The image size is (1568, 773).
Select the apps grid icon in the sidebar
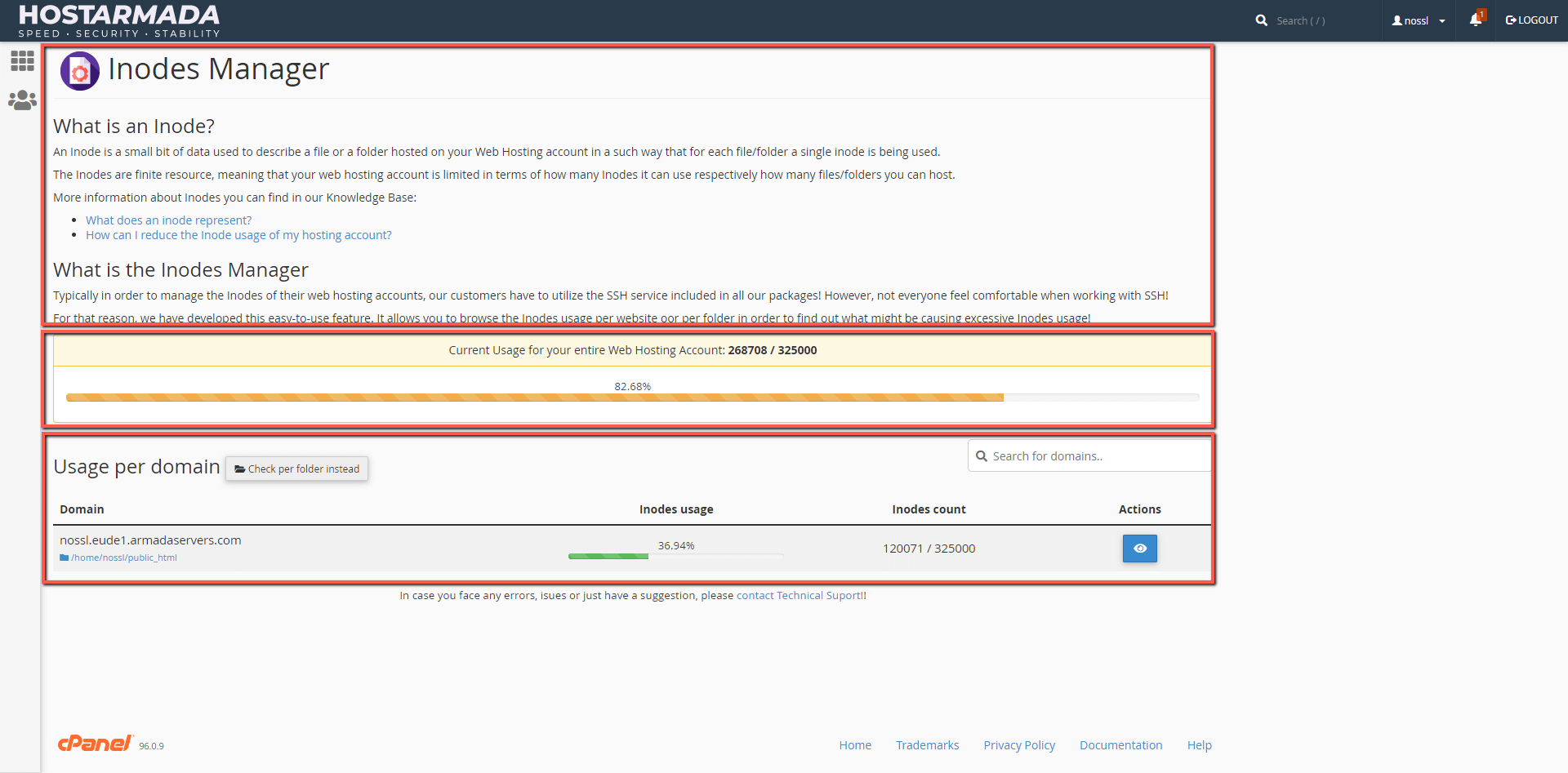point(21,60)
